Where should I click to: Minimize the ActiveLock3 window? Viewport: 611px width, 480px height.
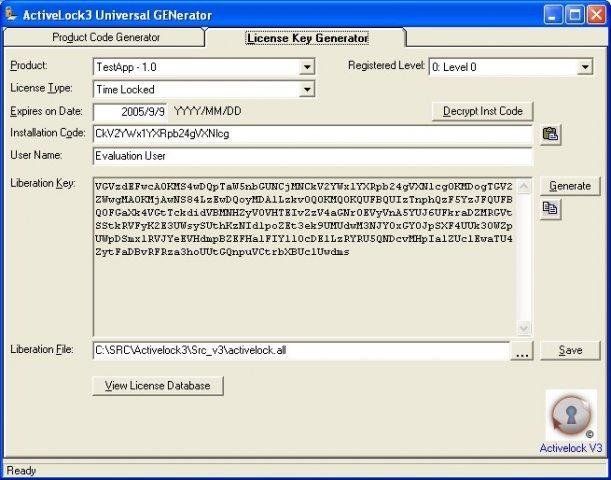click(553, 15)
